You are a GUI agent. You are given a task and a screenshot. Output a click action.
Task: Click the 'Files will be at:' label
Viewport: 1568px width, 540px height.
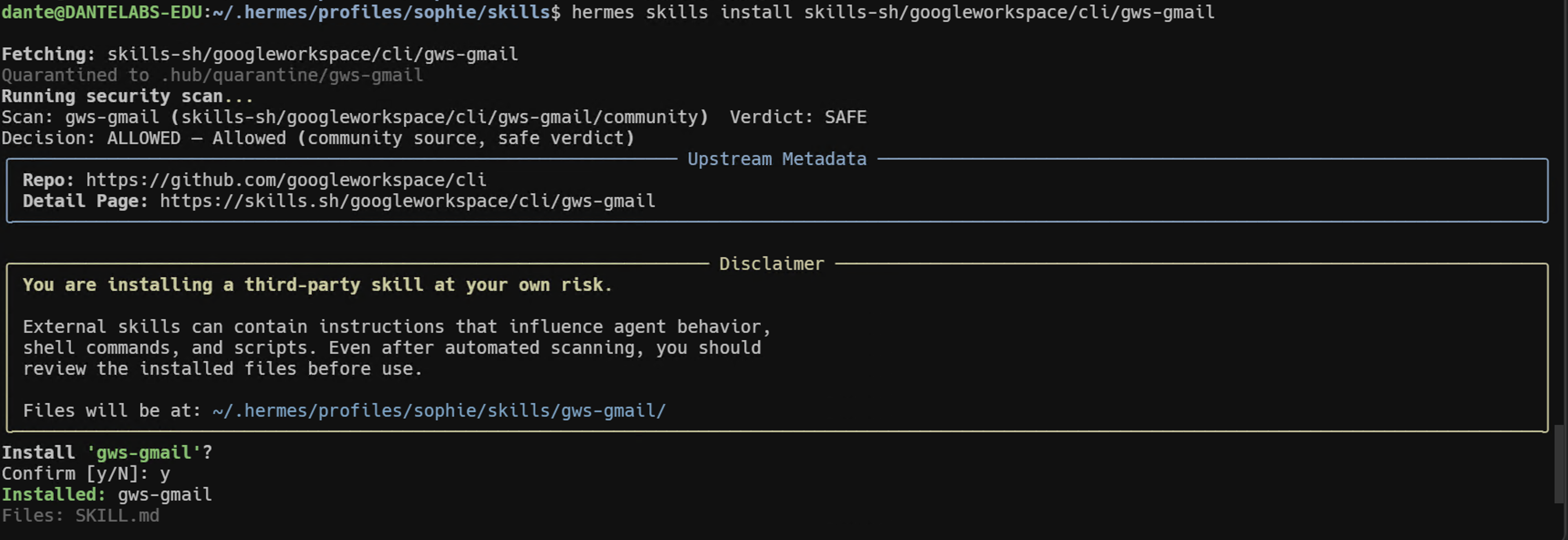tap(112, 411)
